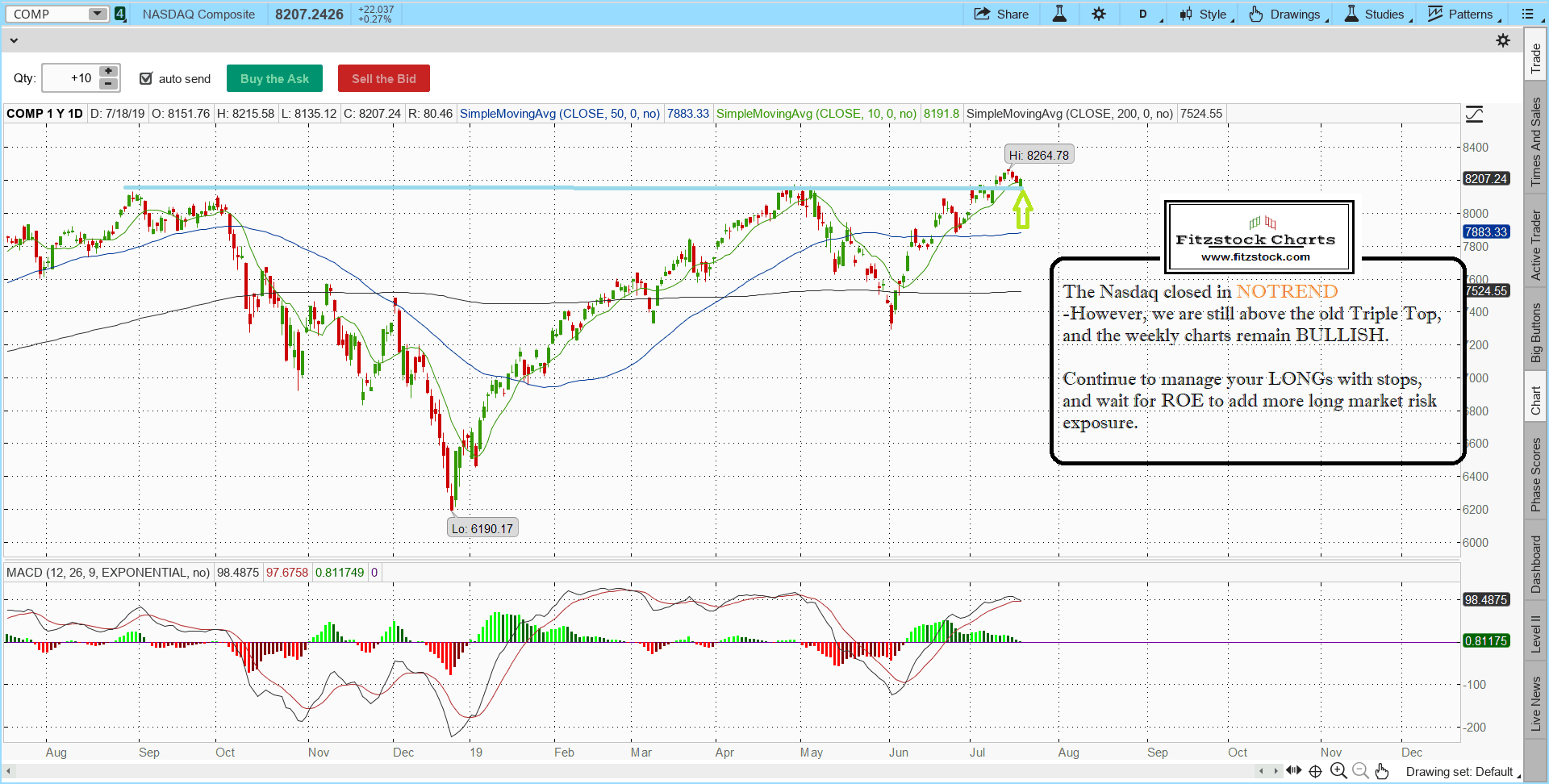Open the flask icon next to Share
1549x784 pixels.
tap(1059, 14)
